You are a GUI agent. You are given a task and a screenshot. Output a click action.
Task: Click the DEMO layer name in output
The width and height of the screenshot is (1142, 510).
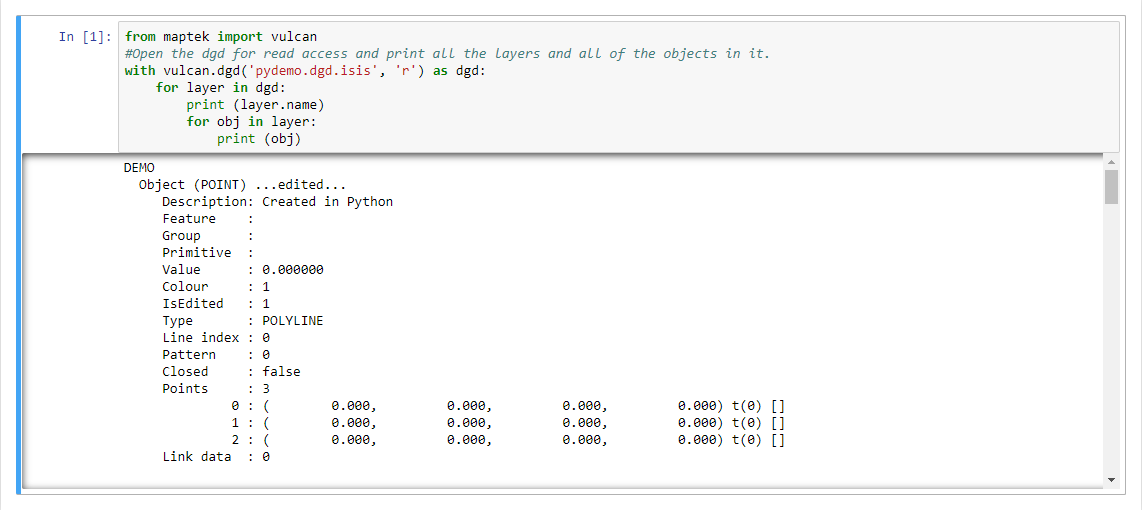click(x=139, y=168)
